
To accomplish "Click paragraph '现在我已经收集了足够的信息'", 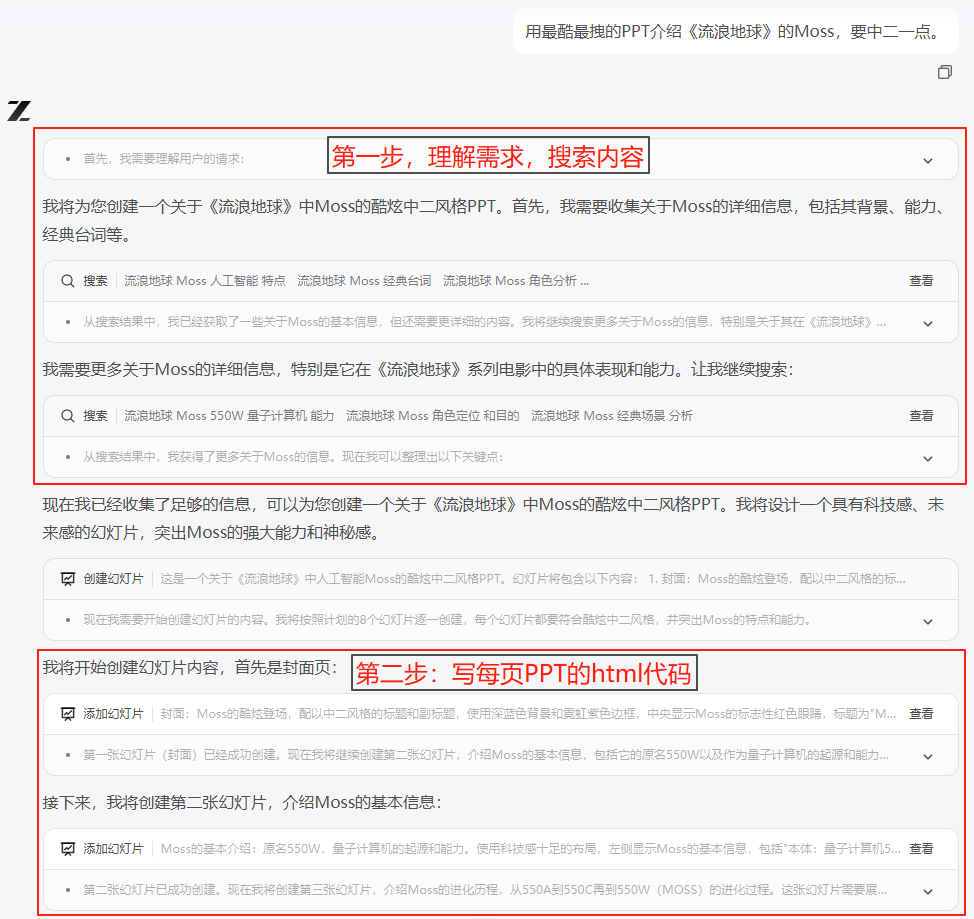I will (x=493, y=518).
